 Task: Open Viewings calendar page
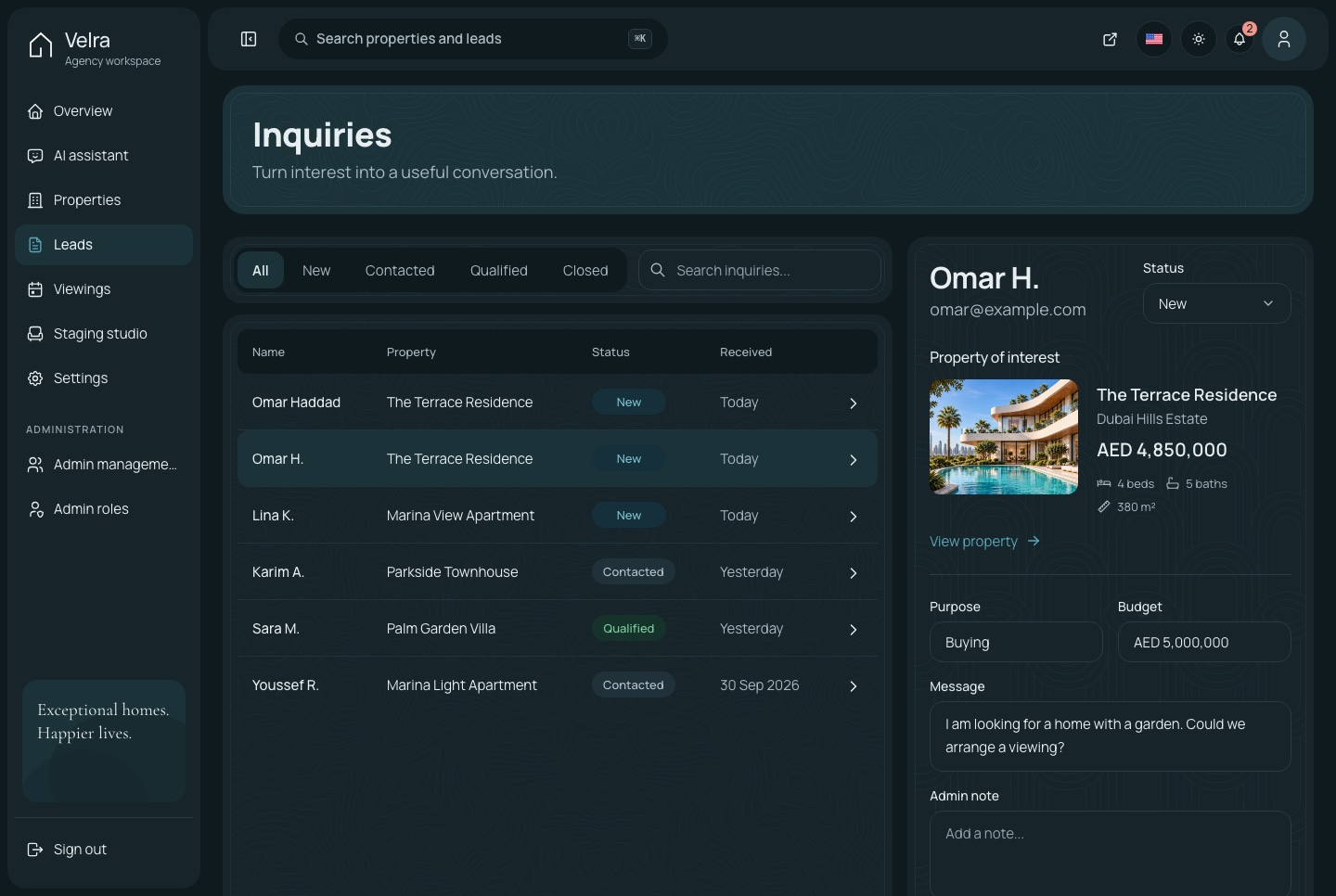[104, 289]
